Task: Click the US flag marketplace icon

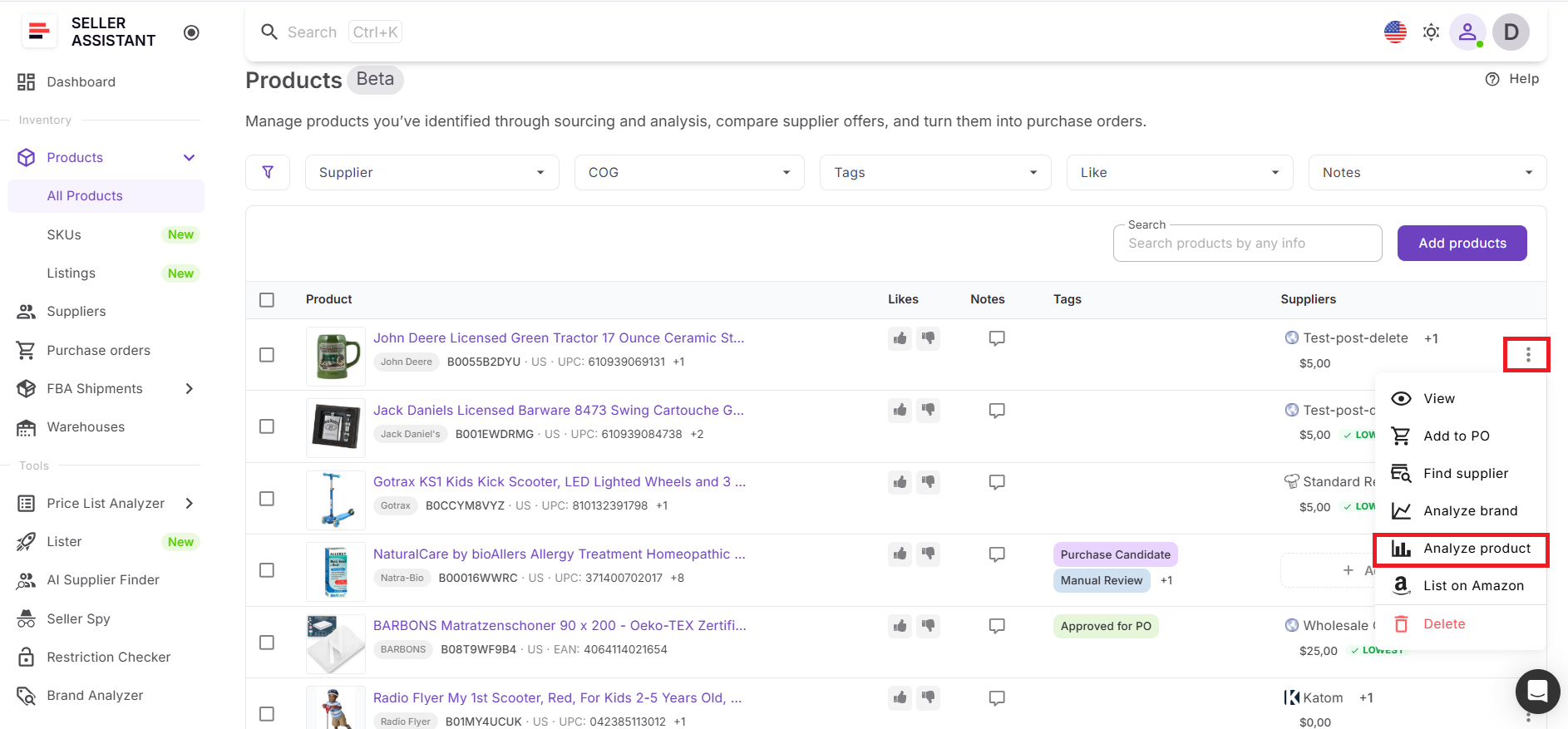Action: pos(1395,32)
